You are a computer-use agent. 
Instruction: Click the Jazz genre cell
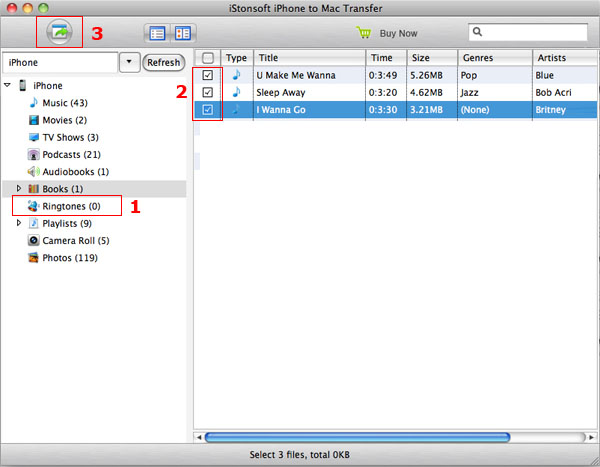tap(469, 93)
